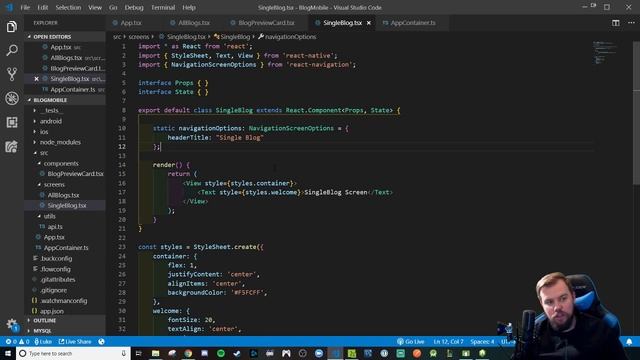
Task: Click the screens breadcrumb segment
Action: [139, 37]
